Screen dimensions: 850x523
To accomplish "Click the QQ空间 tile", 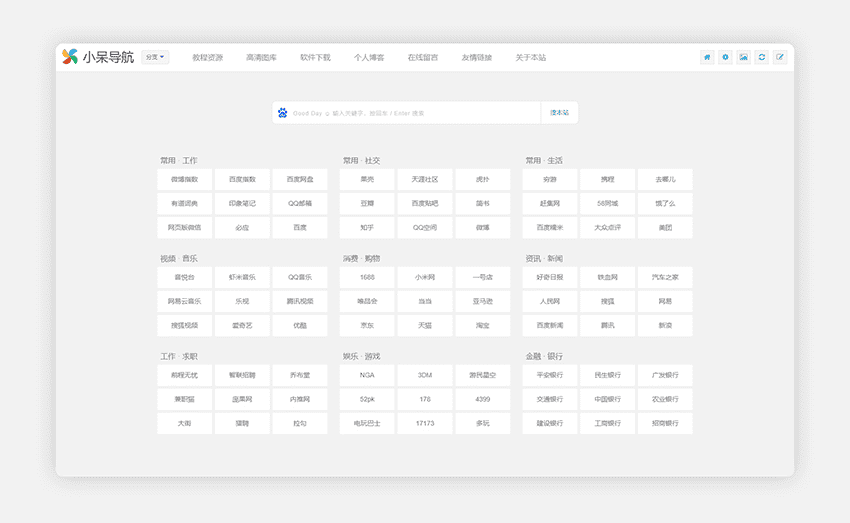I will 425,228.
